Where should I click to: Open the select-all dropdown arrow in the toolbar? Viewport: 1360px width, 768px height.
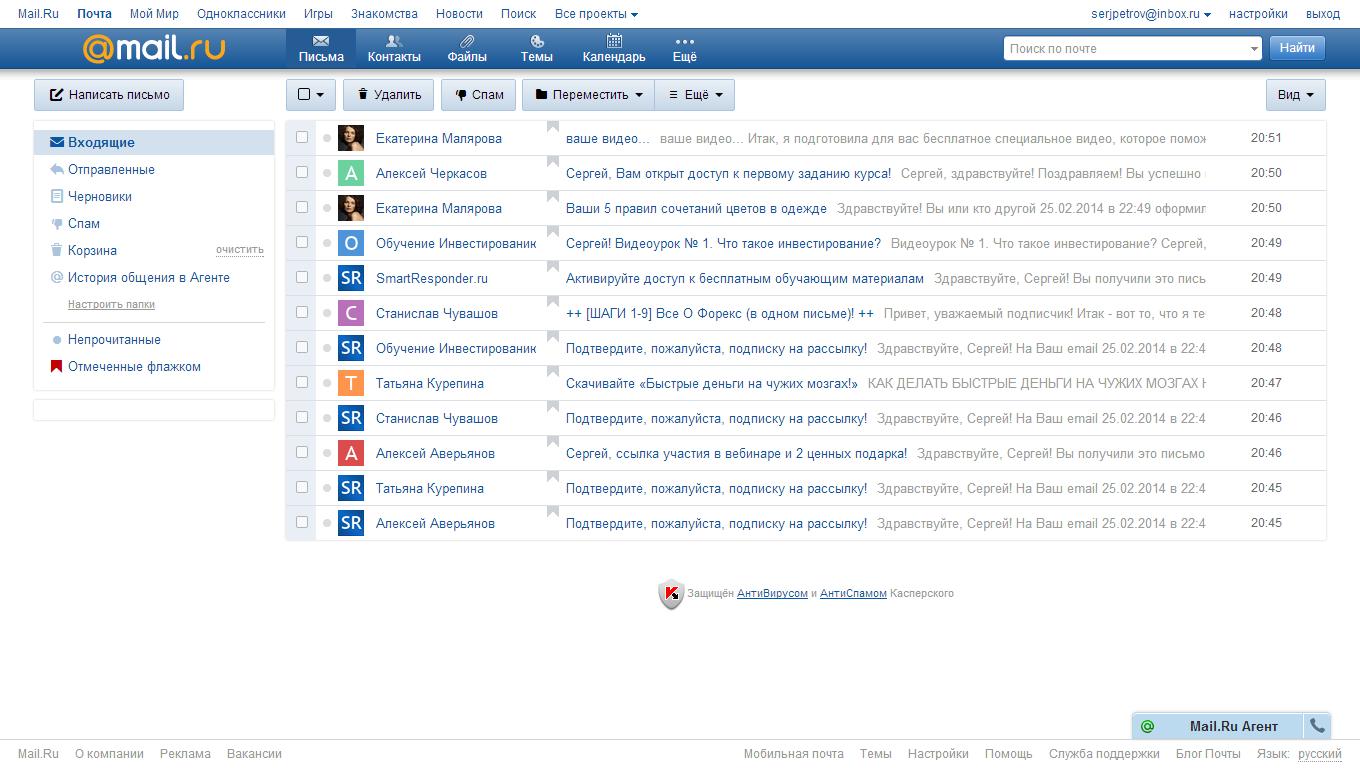coord(320,95)
